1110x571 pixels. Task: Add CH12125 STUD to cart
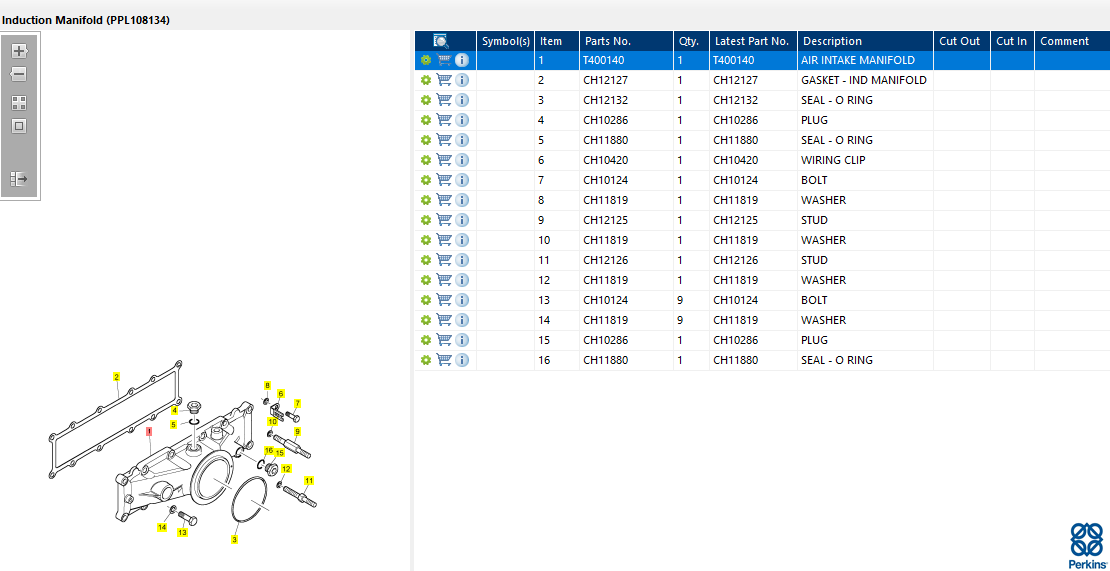(444, 220)
